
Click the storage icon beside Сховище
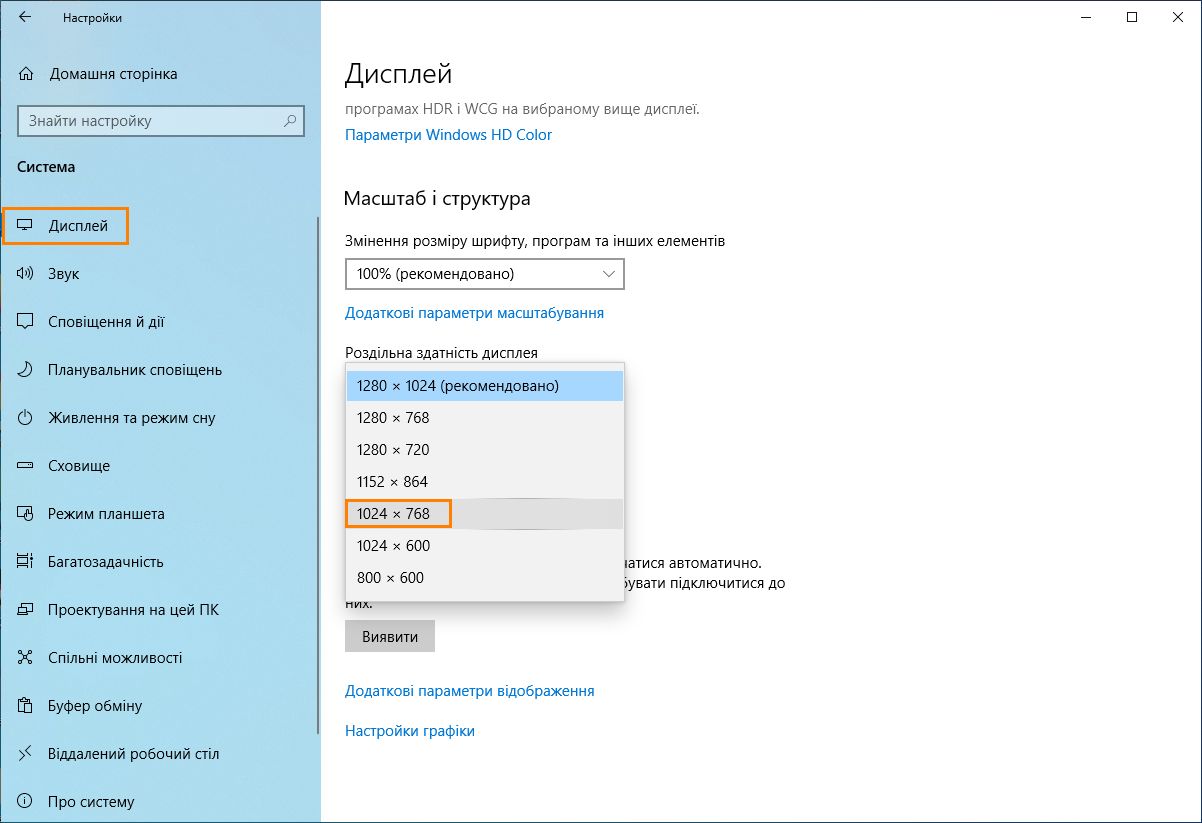(26, 466)
